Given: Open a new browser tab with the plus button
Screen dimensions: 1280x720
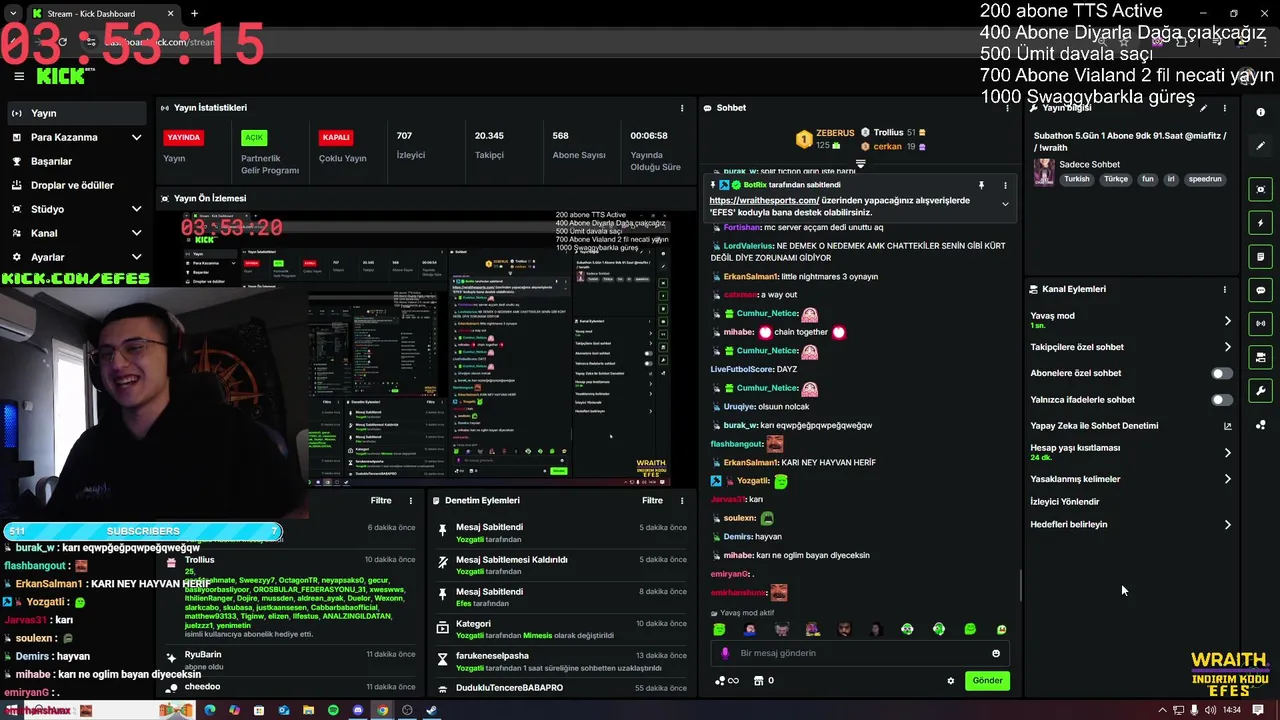Looking at the screenshot, I should click(194, 13).
